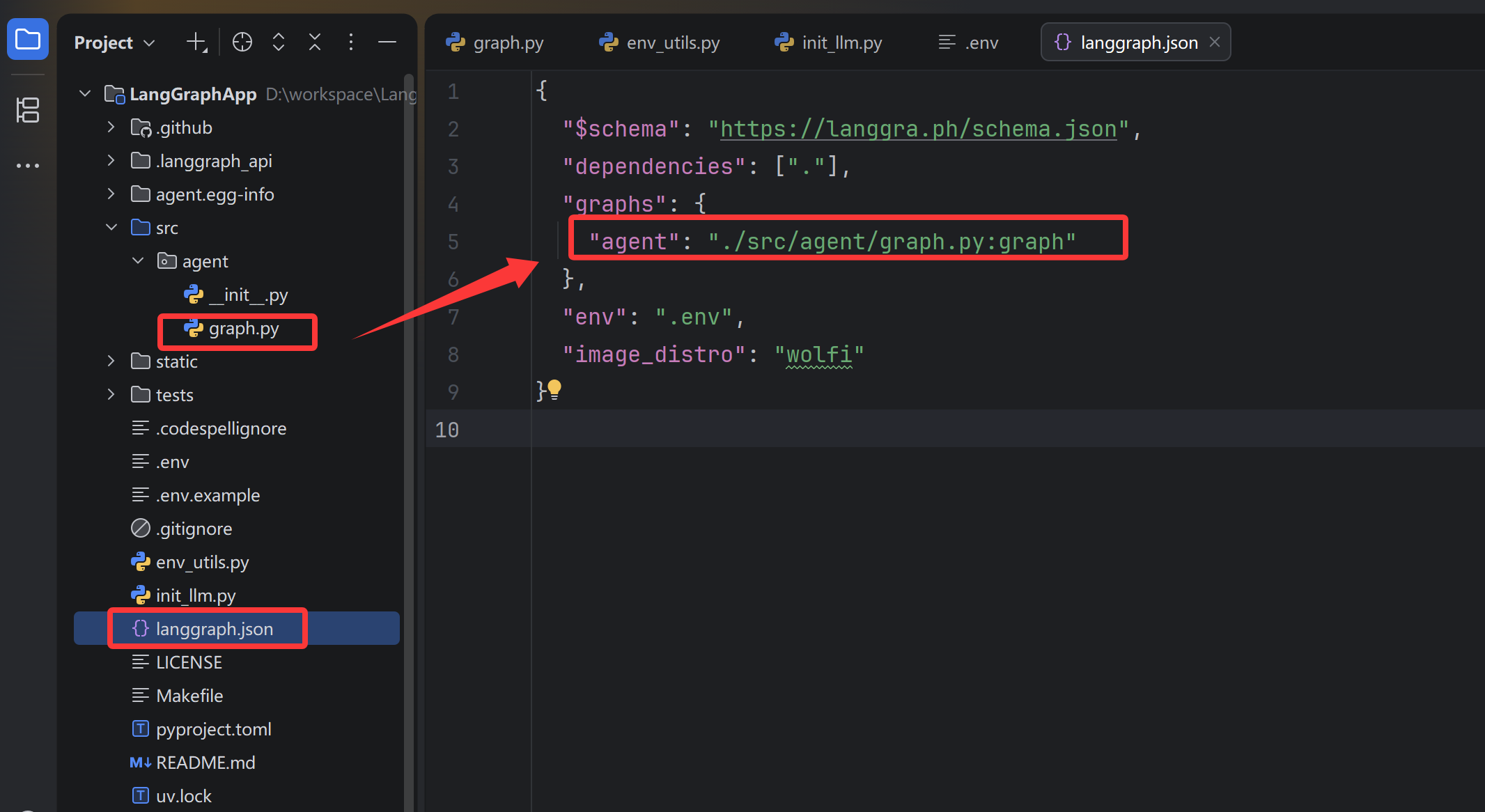
Task: Click line number 10 in gutter
Action: pos(446,430)
